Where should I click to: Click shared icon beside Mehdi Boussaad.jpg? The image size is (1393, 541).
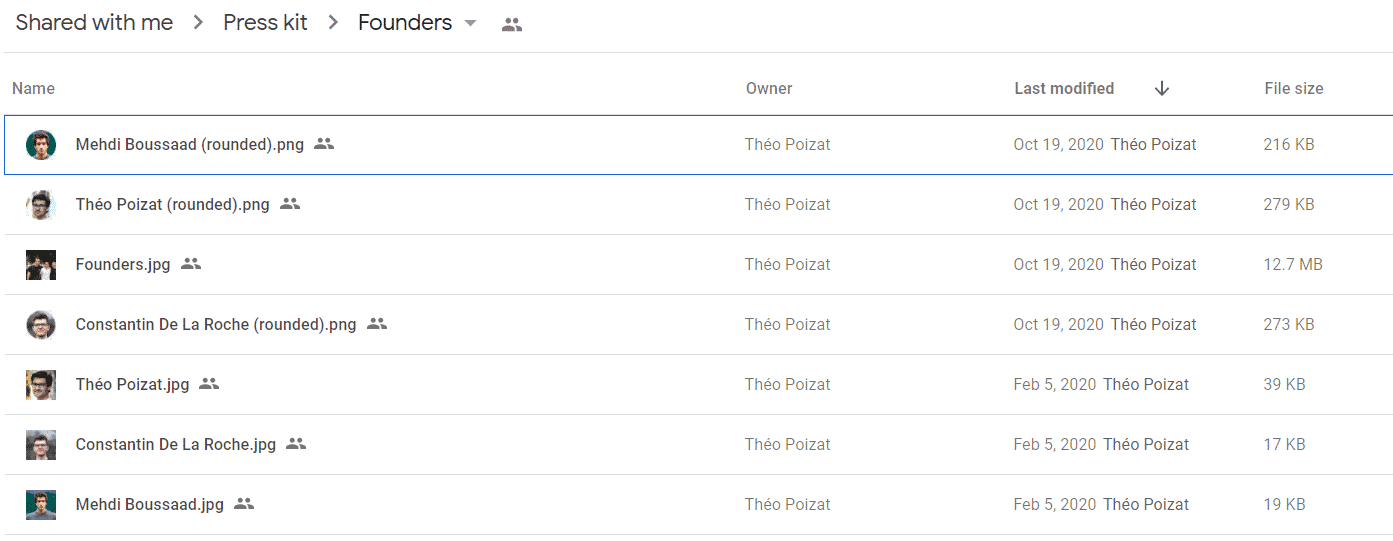tap(244, 504)
